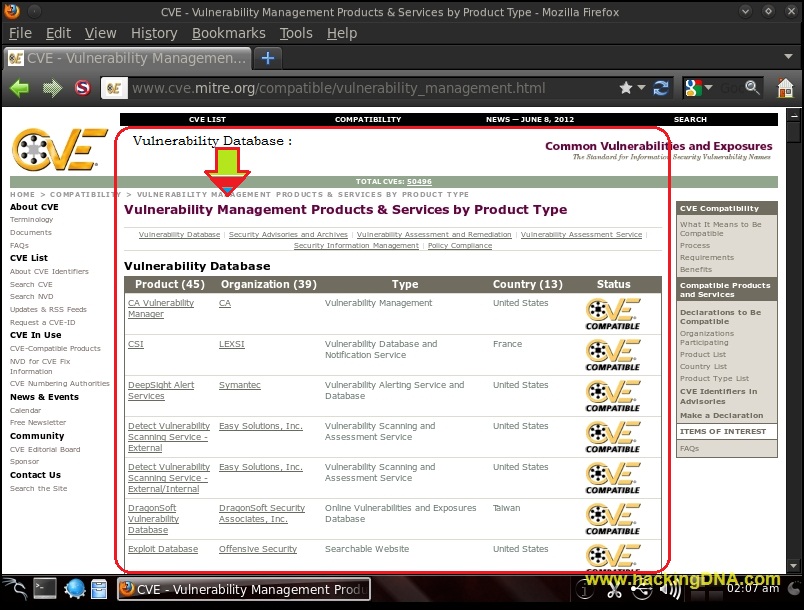The width and height of the screenshot is (804, 610).
Task: Reload the page with the refresh icon
Action: point(661,87)
